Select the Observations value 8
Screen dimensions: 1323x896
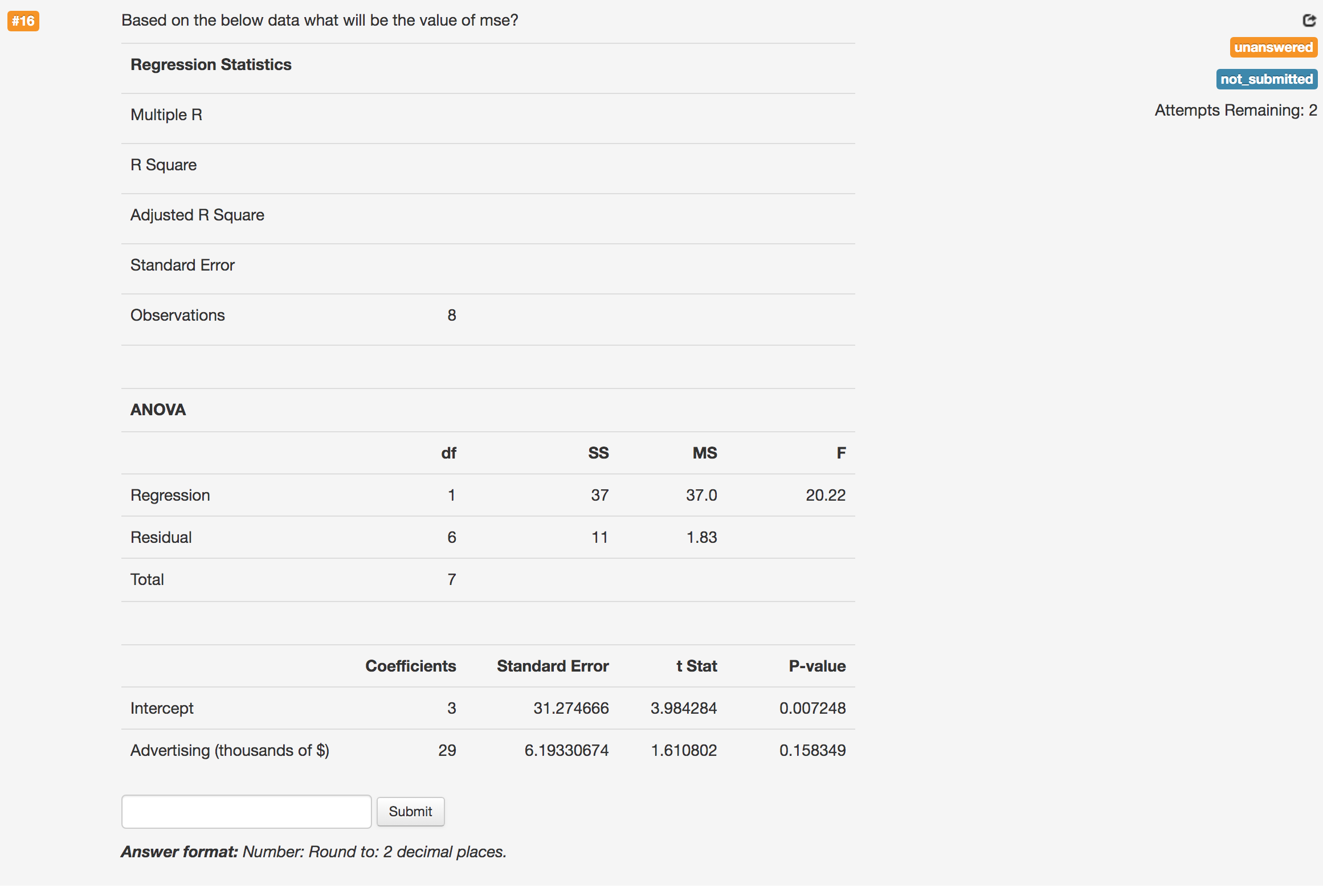pos(451,314)
